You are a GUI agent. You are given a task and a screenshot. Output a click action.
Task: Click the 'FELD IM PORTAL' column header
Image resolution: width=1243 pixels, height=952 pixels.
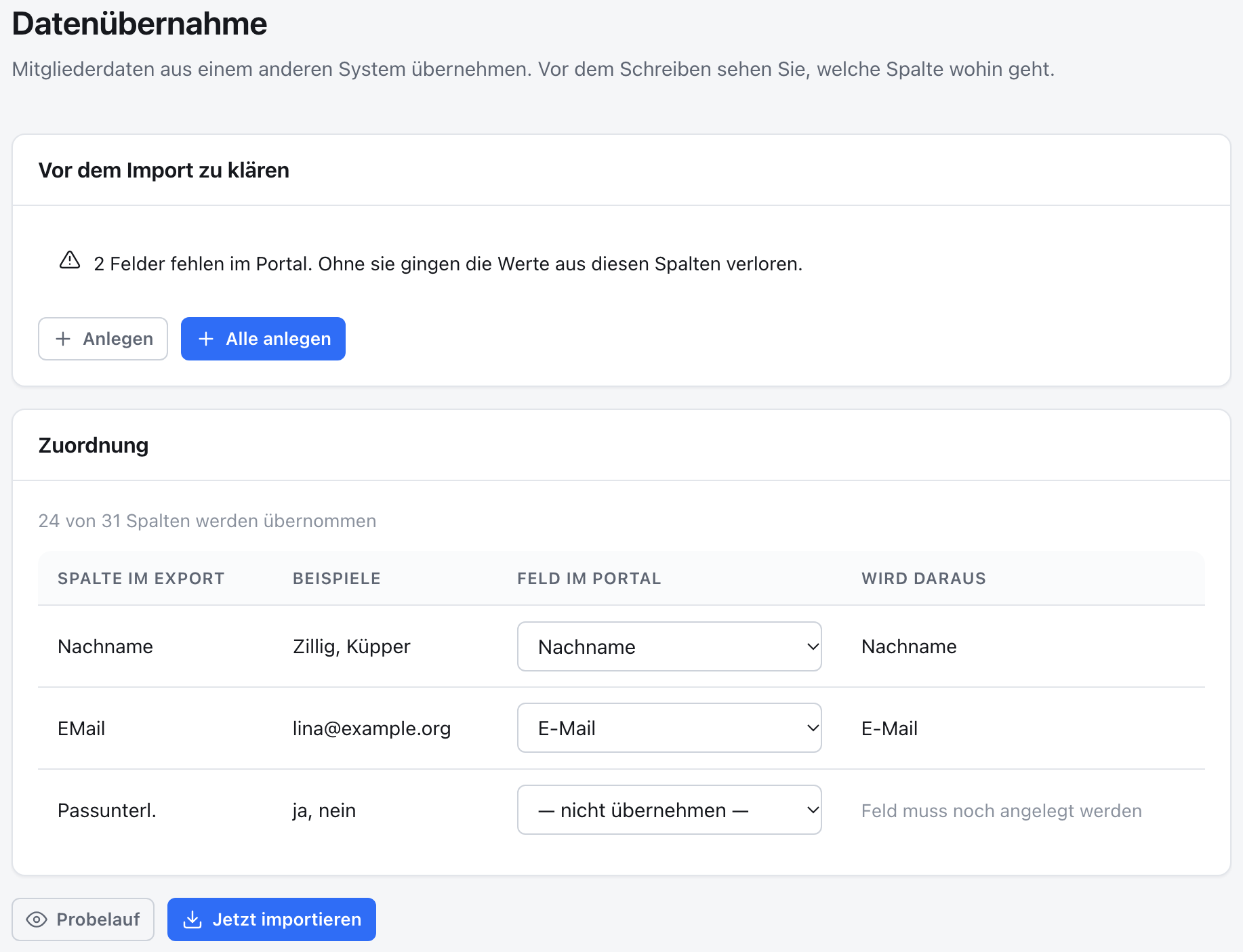point(589,579)
